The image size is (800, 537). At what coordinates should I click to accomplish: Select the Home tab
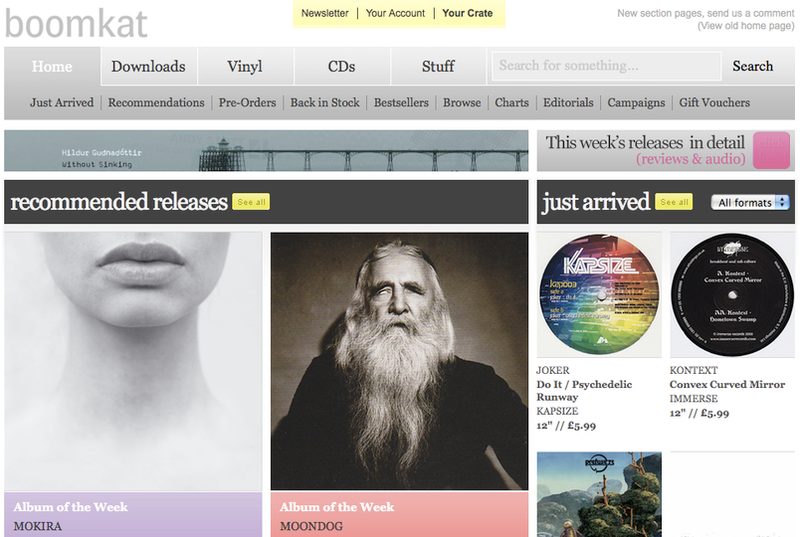(x=52, y=66)
